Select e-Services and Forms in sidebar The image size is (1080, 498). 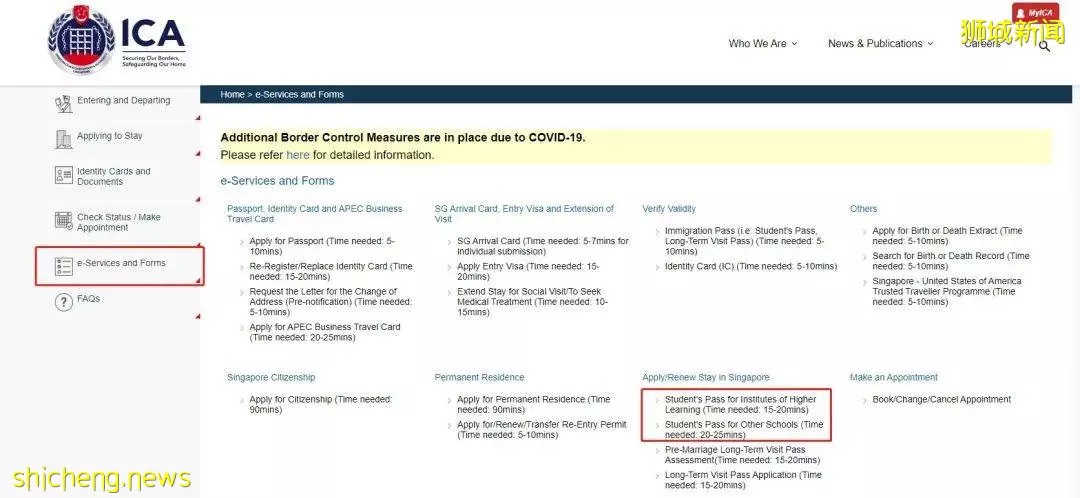[x=121, y=263]
